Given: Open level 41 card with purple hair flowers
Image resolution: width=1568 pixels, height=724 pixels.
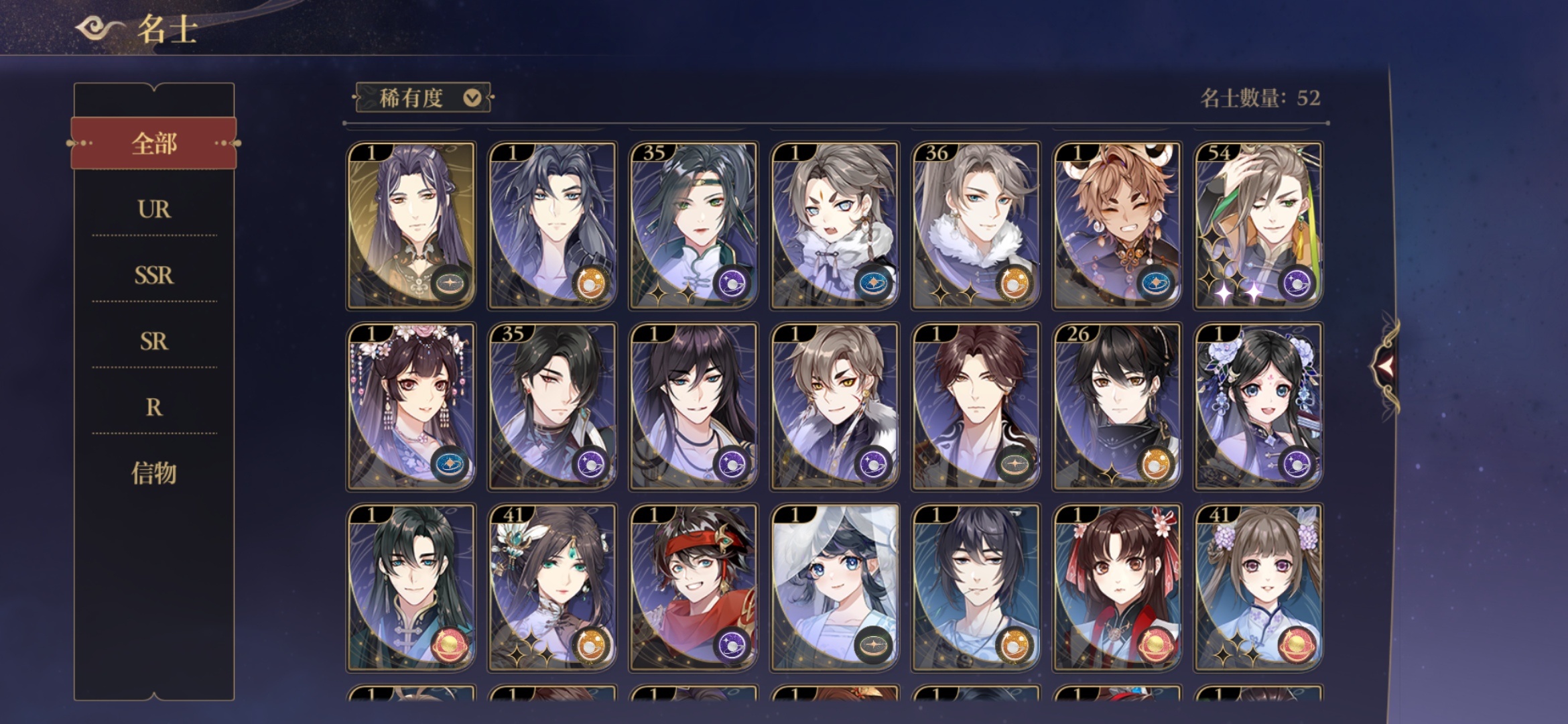Looking at the screenshot, I should click(x=1258, y=587).
